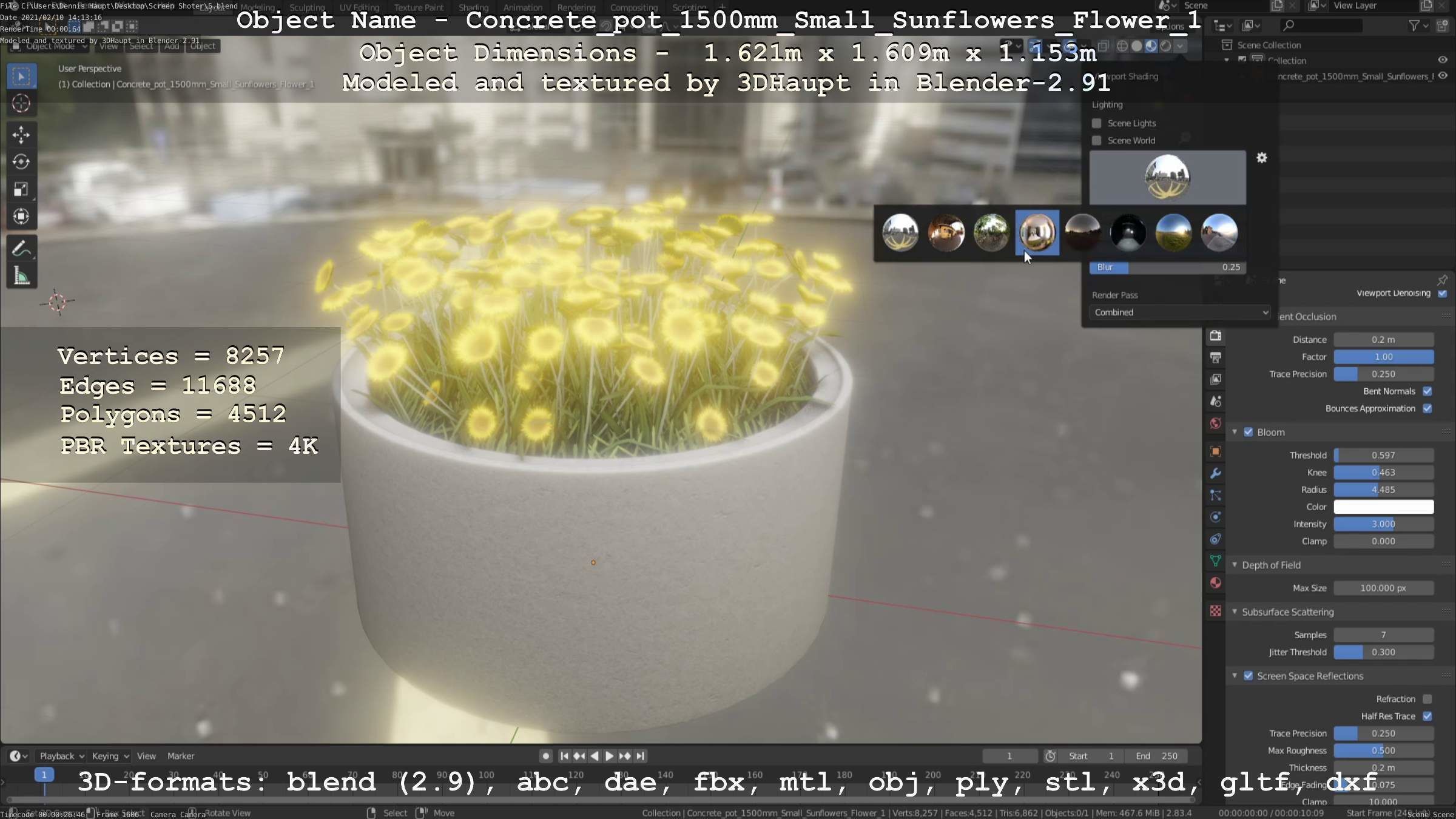
Task: Open Render properties tab icon
Action: (1215, 335)
